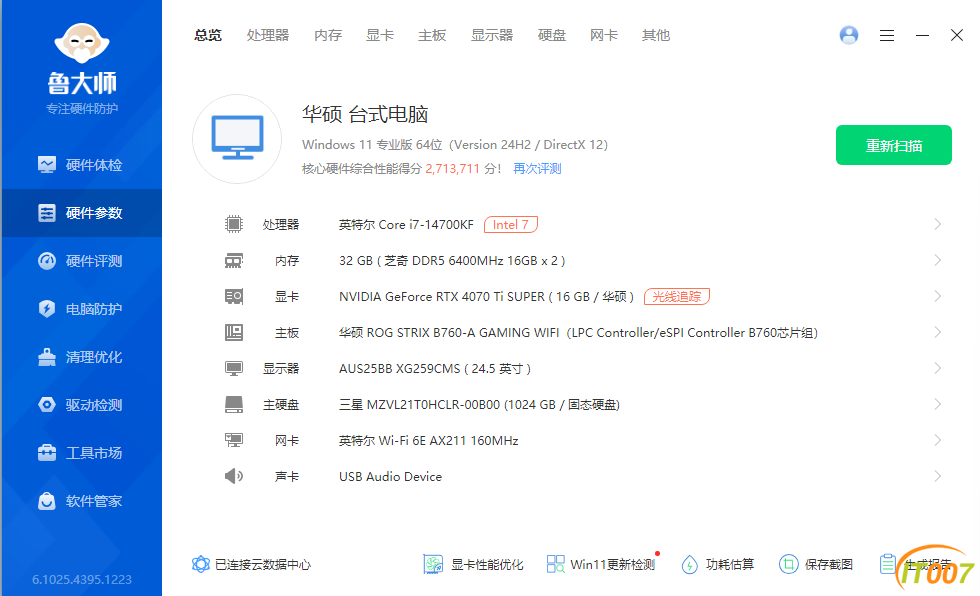Open 驱动检测 in the sidebar
Screen dimensions: 980x596
click(x=81, y=405)
